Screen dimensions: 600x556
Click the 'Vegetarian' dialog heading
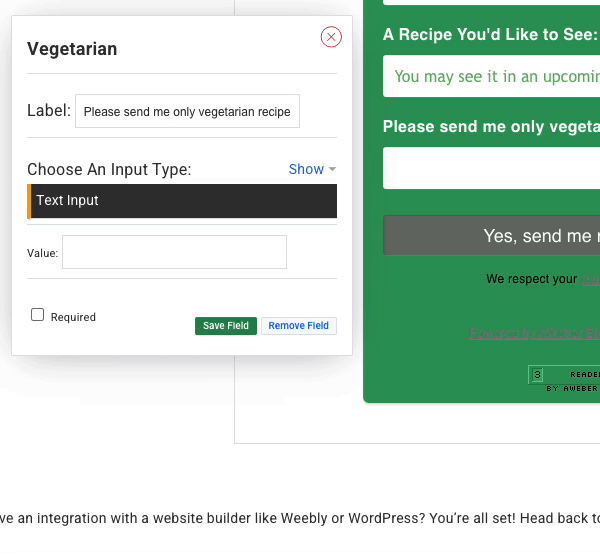(x=72, y=49)
